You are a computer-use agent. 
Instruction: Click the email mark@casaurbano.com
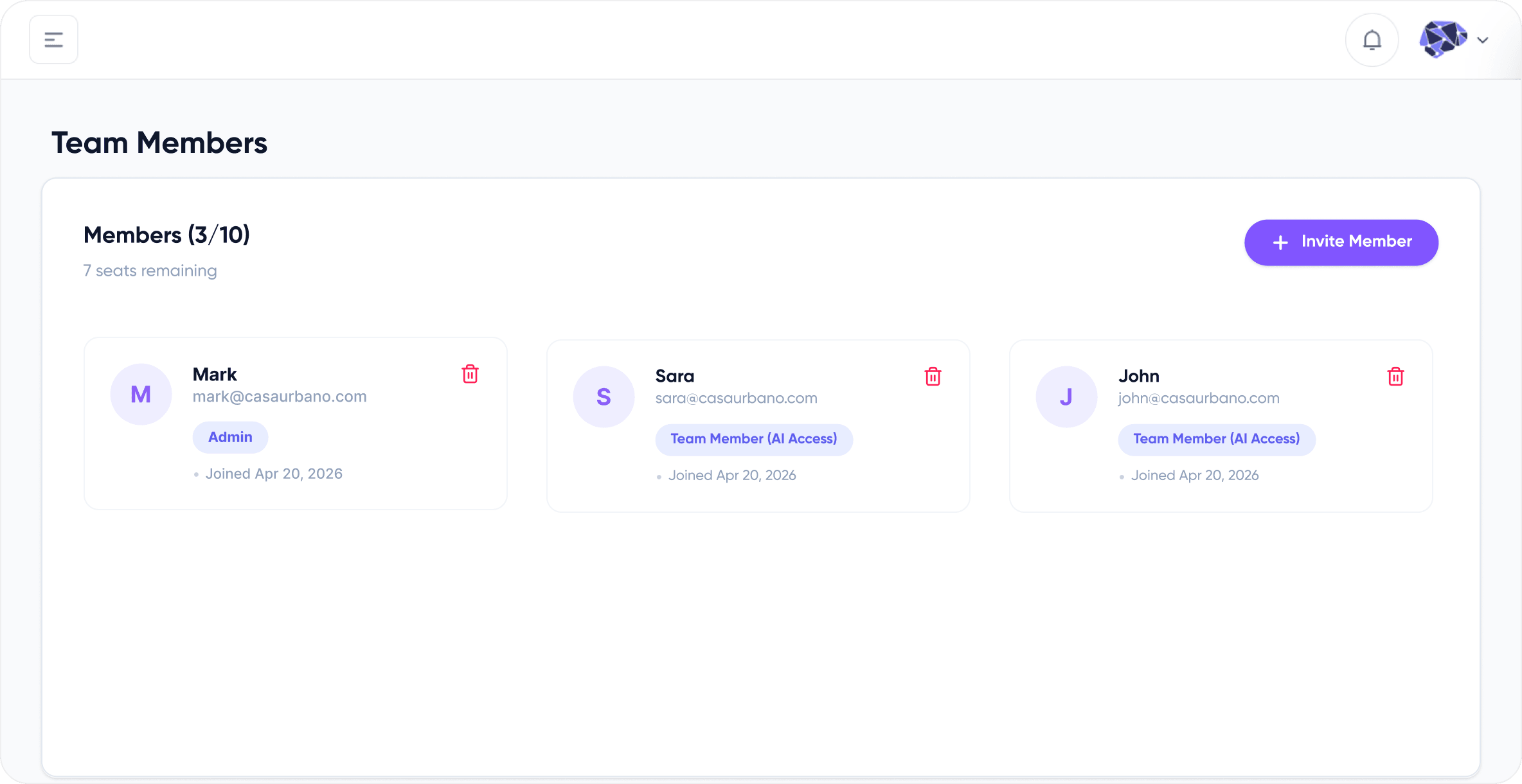tap(280, 396)
